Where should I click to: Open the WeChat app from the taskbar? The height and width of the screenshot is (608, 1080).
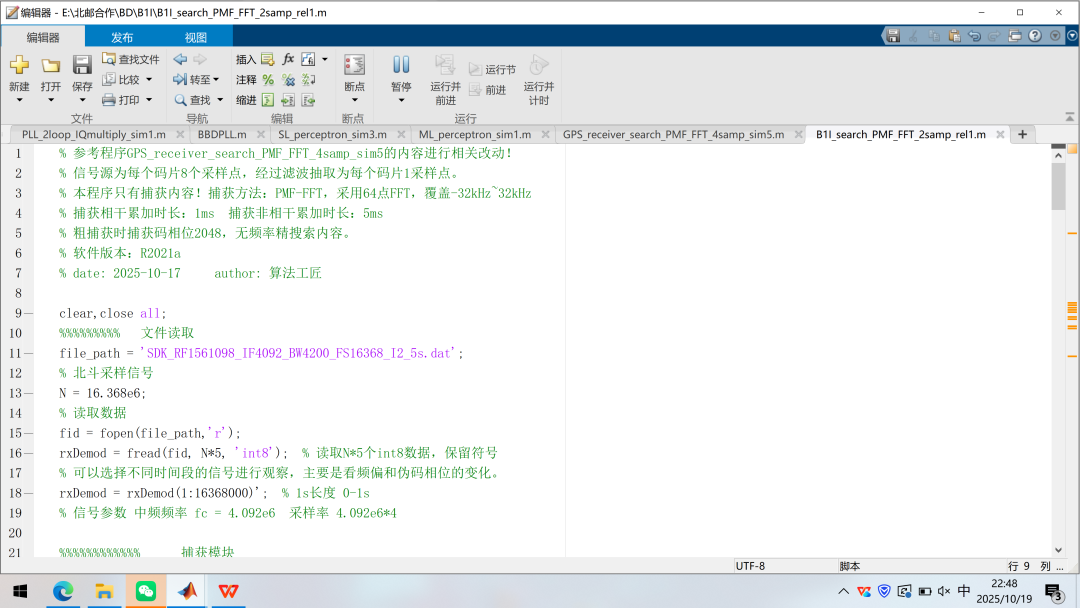tap(146, 591)
